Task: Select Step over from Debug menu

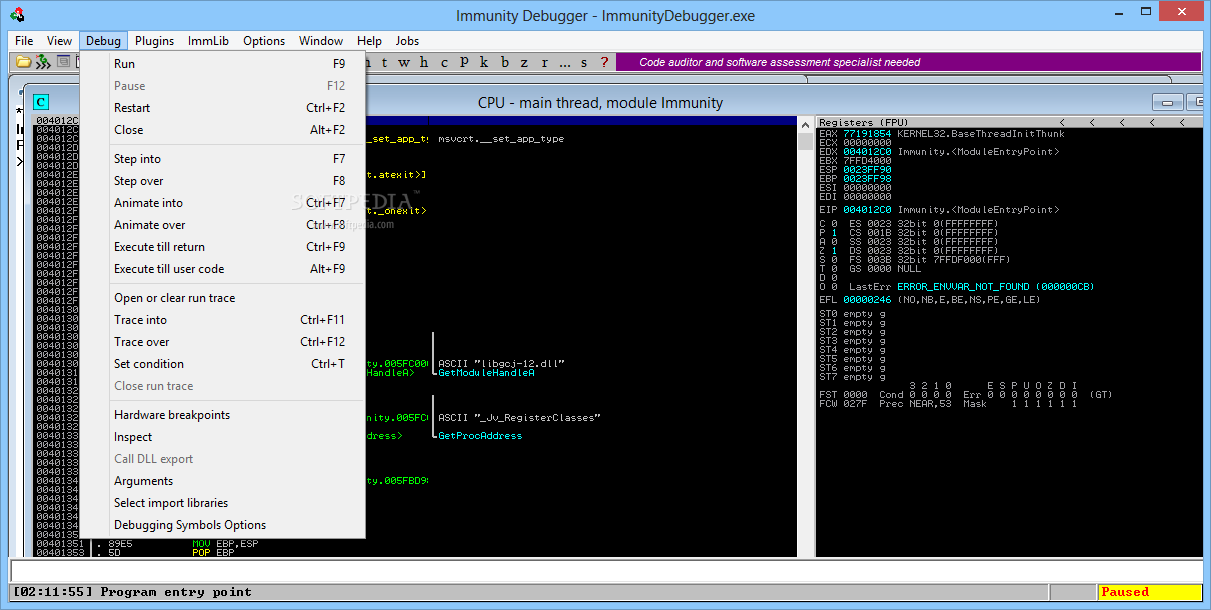Action: coord(236,181)
